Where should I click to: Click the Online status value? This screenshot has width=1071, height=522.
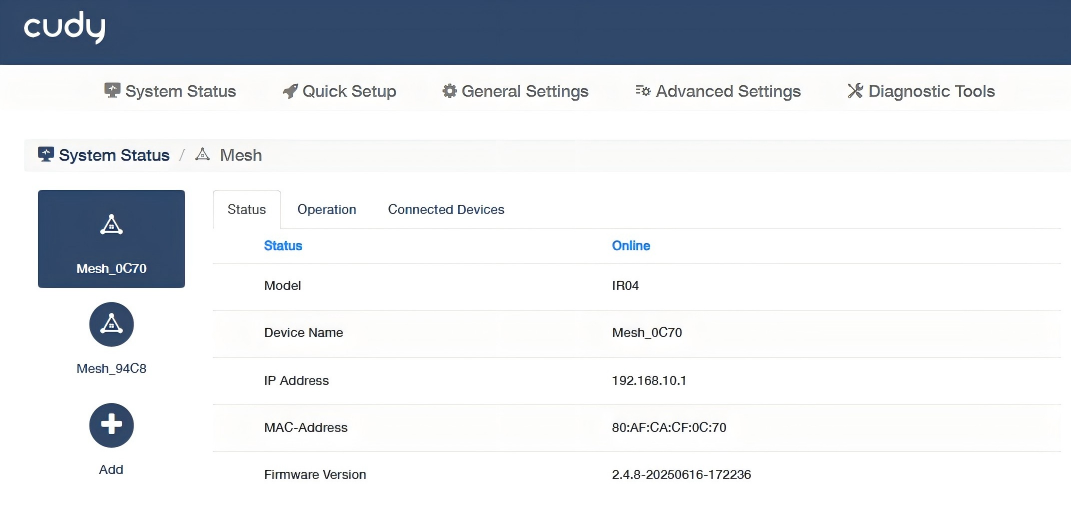tap(631, 246)
